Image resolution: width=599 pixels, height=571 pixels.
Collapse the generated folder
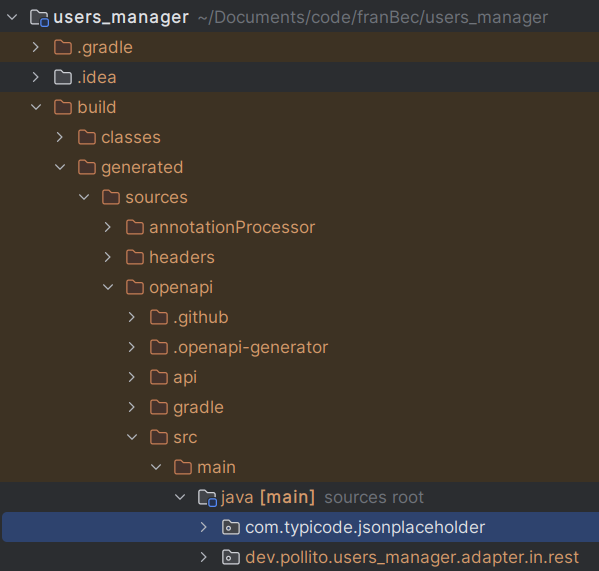60,167
